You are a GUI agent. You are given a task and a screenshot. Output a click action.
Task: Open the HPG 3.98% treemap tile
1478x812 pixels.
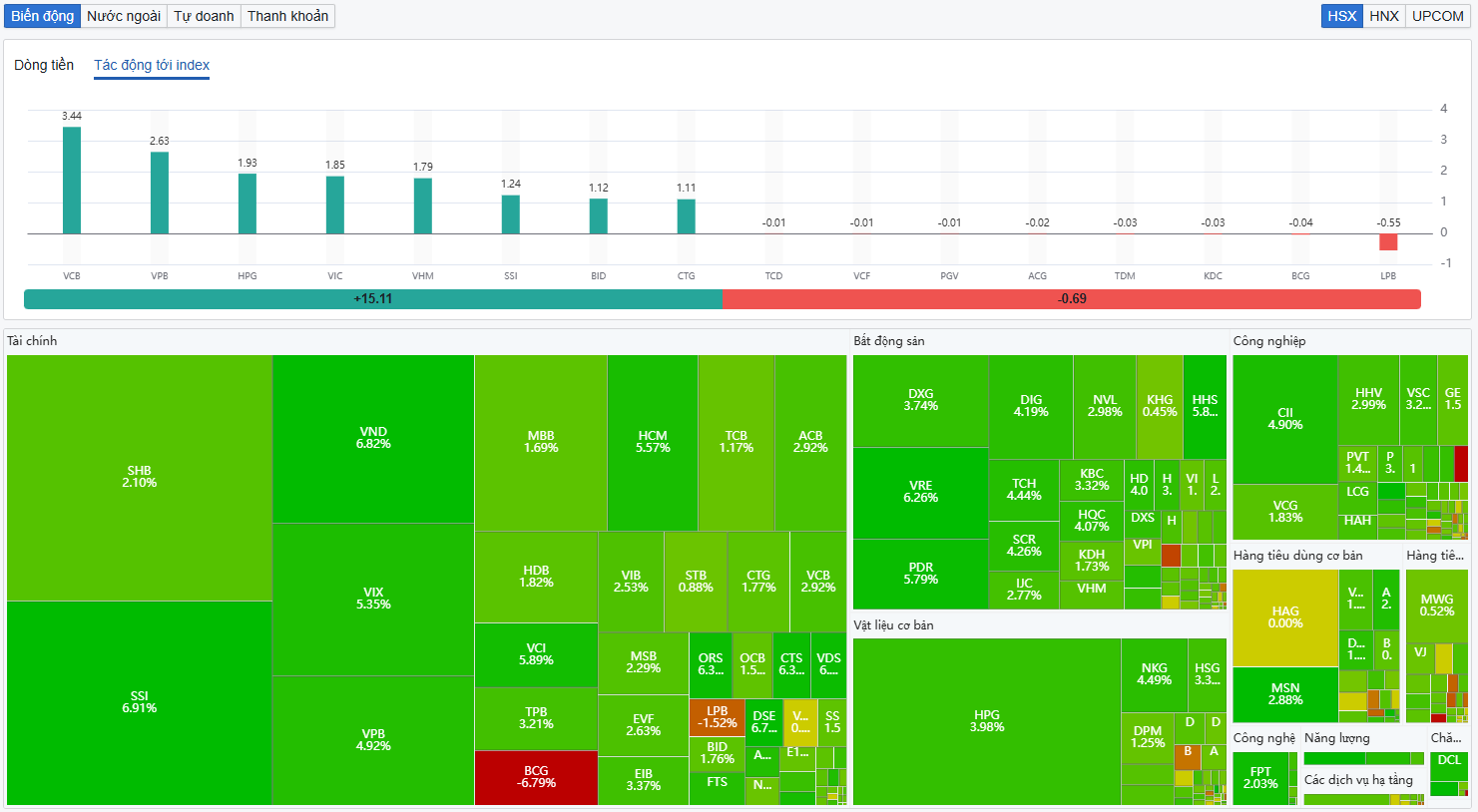coord(987,721)
